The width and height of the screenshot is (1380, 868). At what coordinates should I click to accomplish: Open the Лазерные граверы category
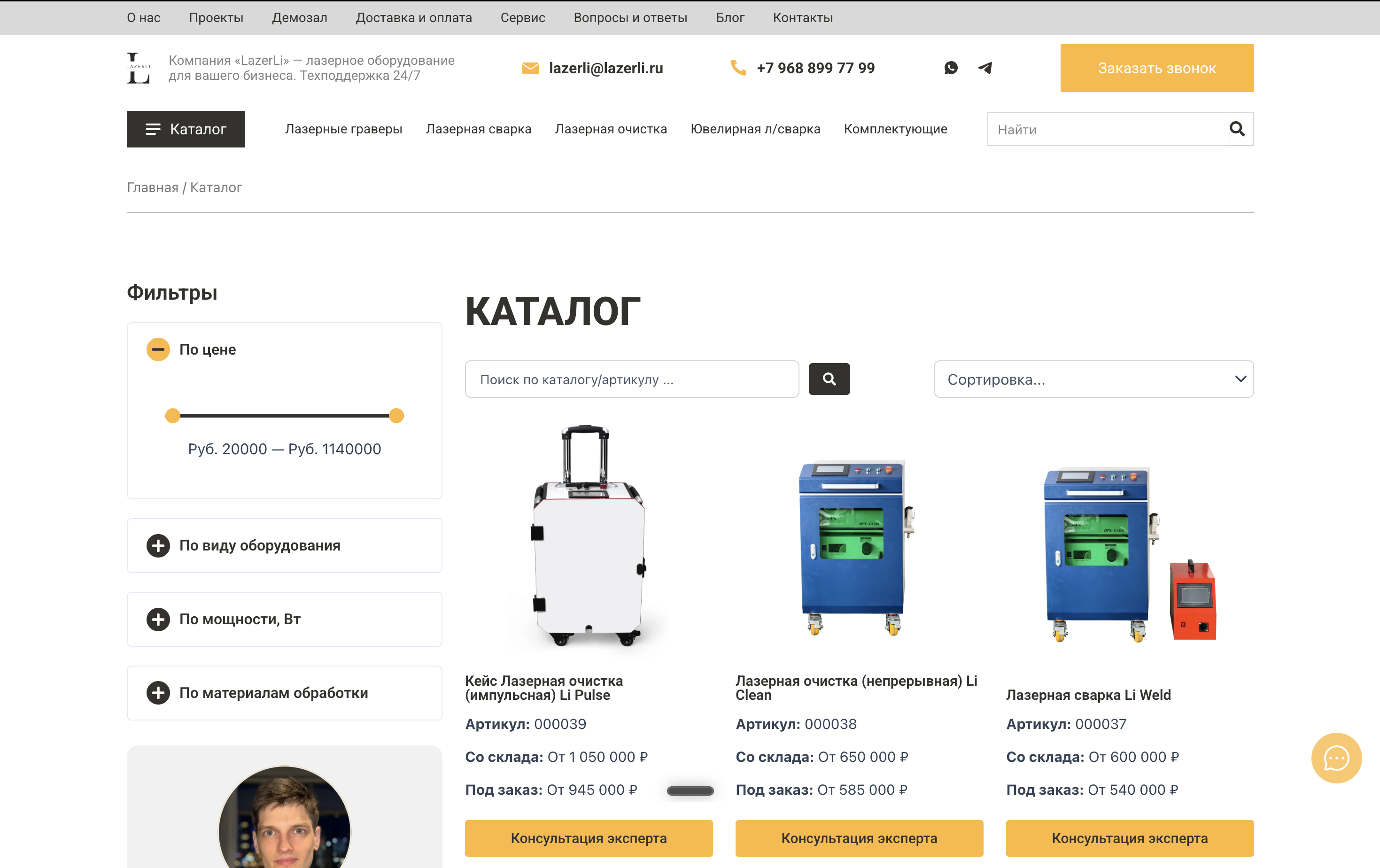point(344,129)
